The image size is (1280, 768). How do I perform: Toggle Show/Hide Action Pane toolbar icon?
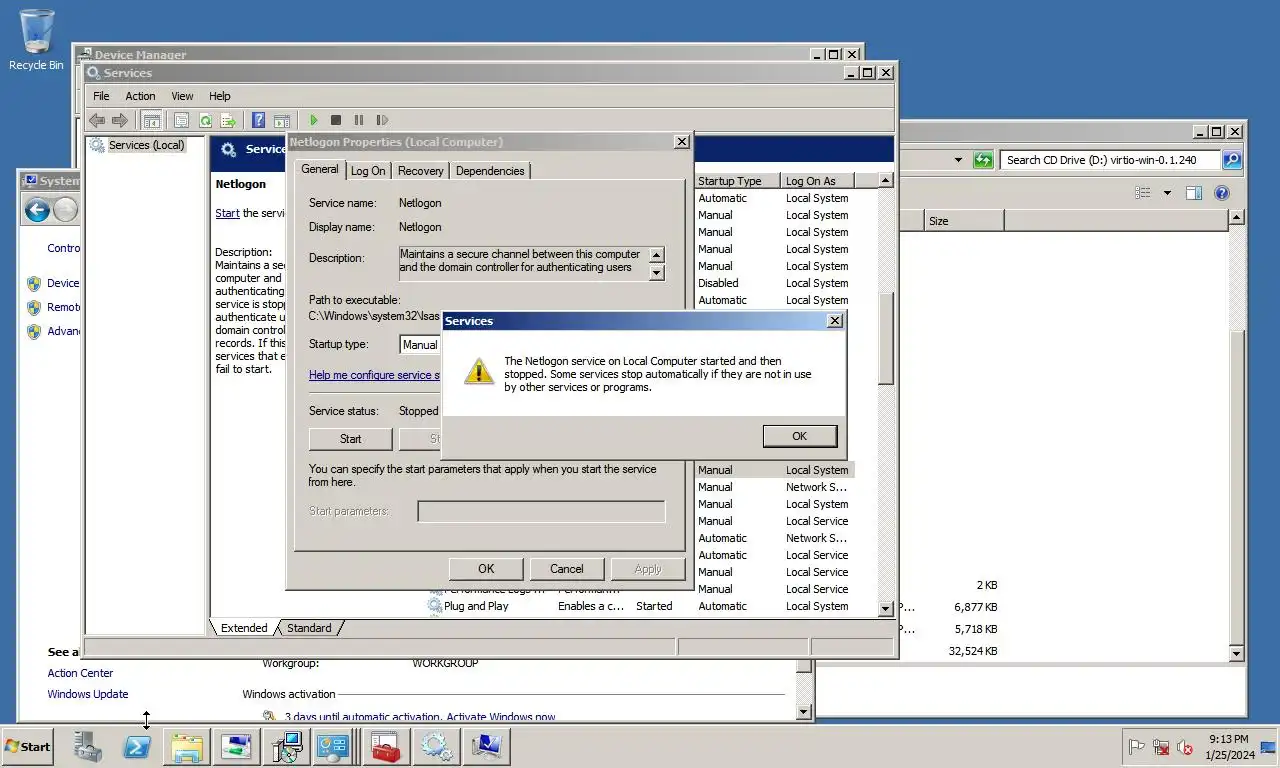282,120
